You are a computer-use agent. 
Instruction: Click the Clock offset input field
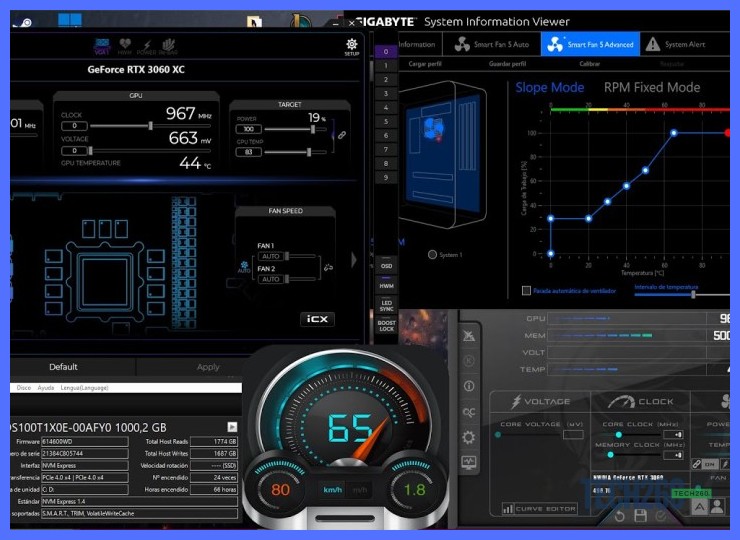pyautogui.click(x=75, y=126)
